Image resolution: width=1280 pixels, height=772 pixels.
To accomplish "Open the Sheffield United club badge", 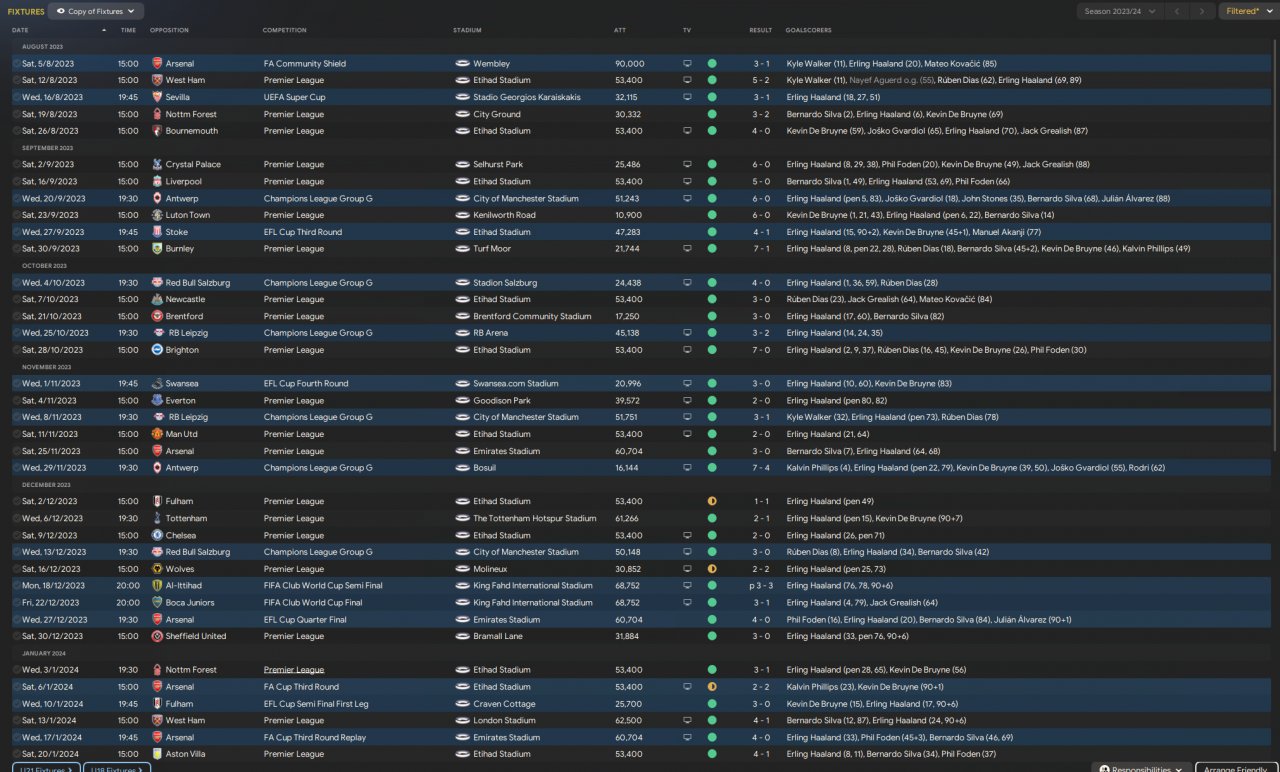I will (x=157, y=636).
